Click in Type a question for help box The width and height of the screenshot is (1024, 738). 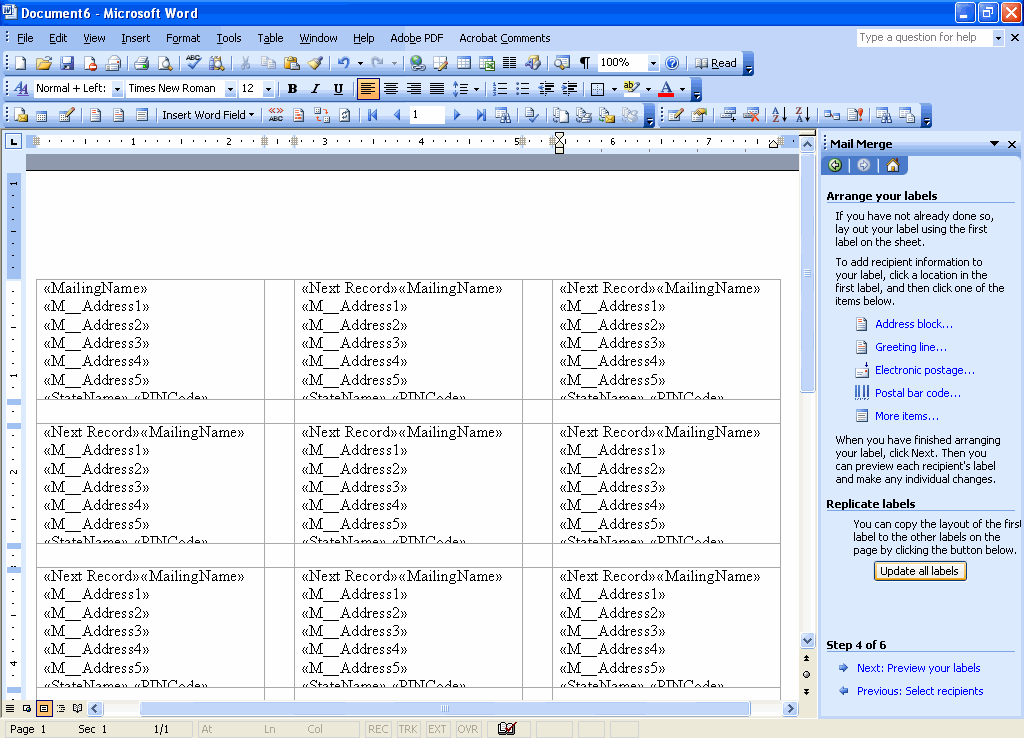[x=924, y=38]
